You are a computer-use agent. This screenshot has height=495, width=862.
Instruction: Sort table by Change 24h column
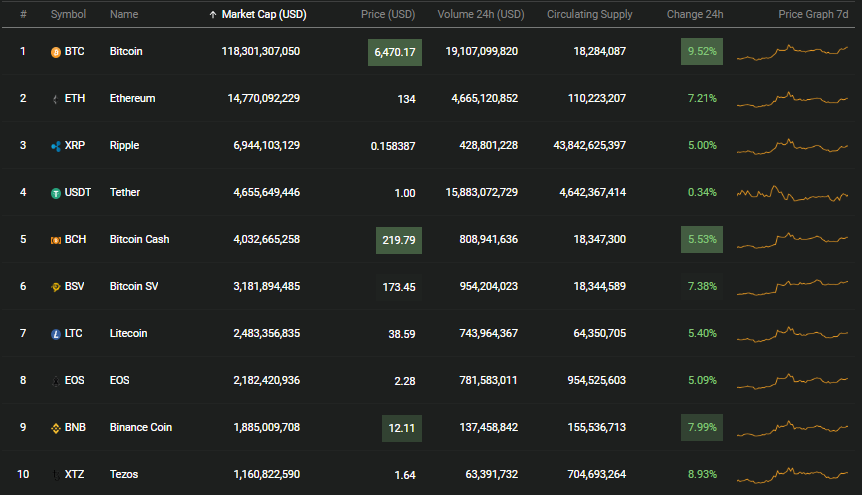pos(695,14)
